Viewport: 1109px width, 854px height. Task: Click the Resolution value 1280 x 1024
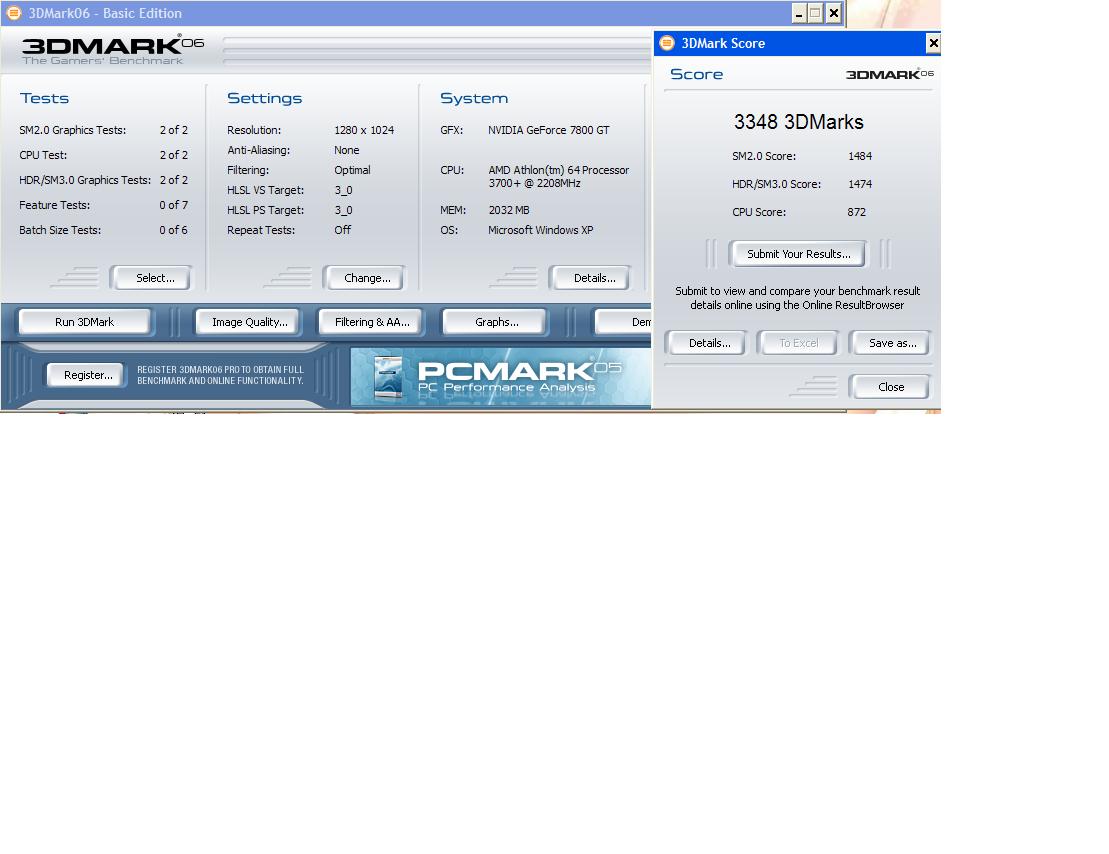[x=364, y=130]
